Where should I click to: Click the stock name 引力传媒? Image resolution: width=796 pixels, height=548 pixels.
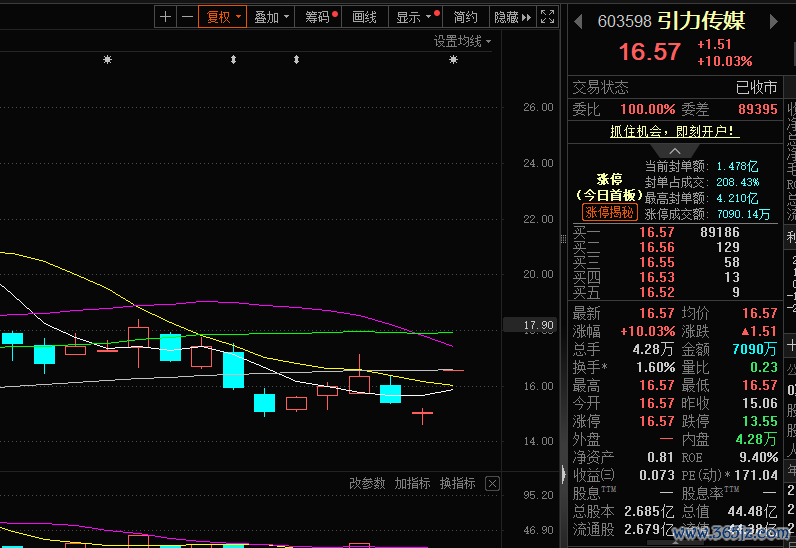tap(702, 21)
